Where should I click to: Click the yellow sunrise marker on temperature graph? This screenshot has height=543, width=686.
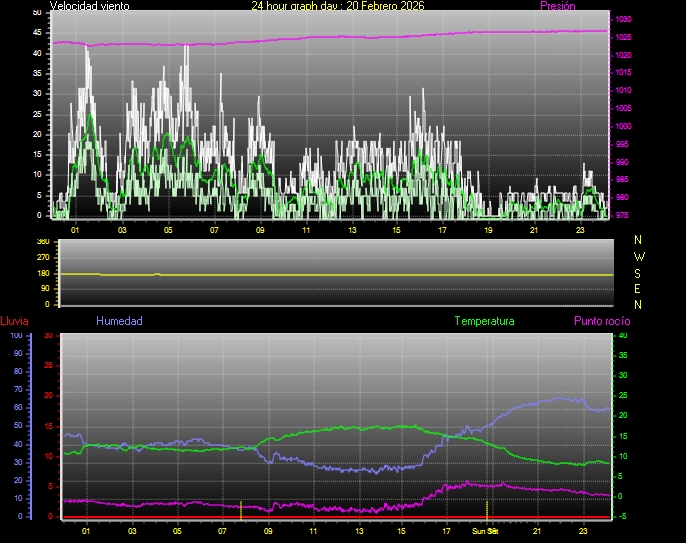tap(240, 509)
